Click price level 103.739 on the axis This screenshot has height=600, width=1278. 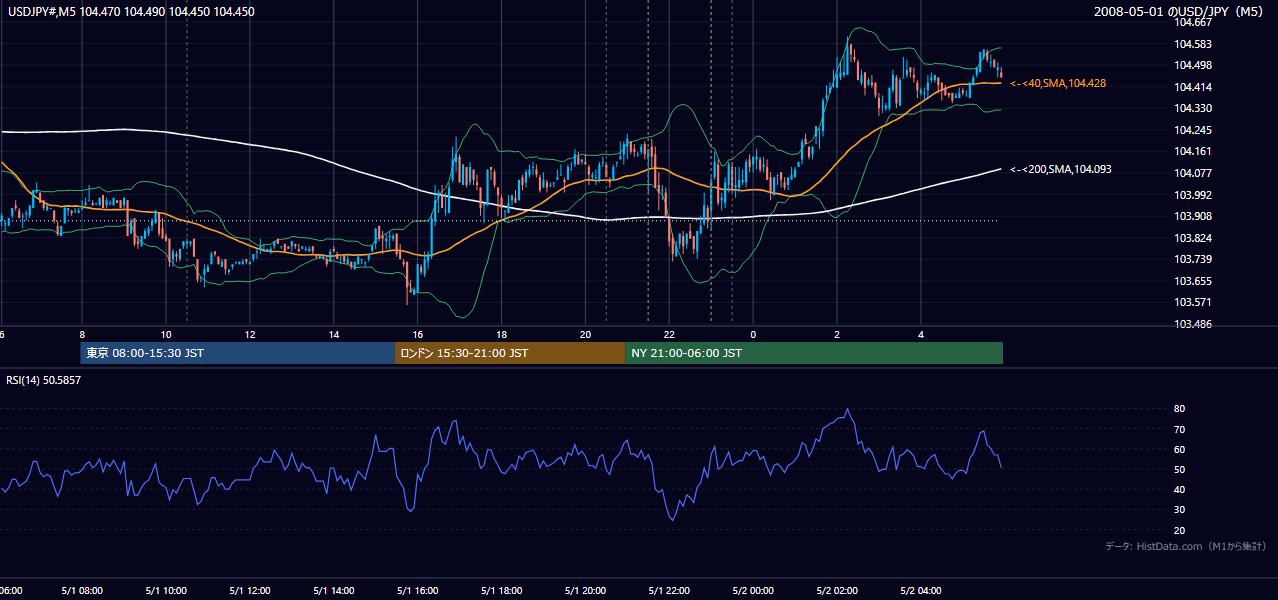click(x=1193, y=259)
